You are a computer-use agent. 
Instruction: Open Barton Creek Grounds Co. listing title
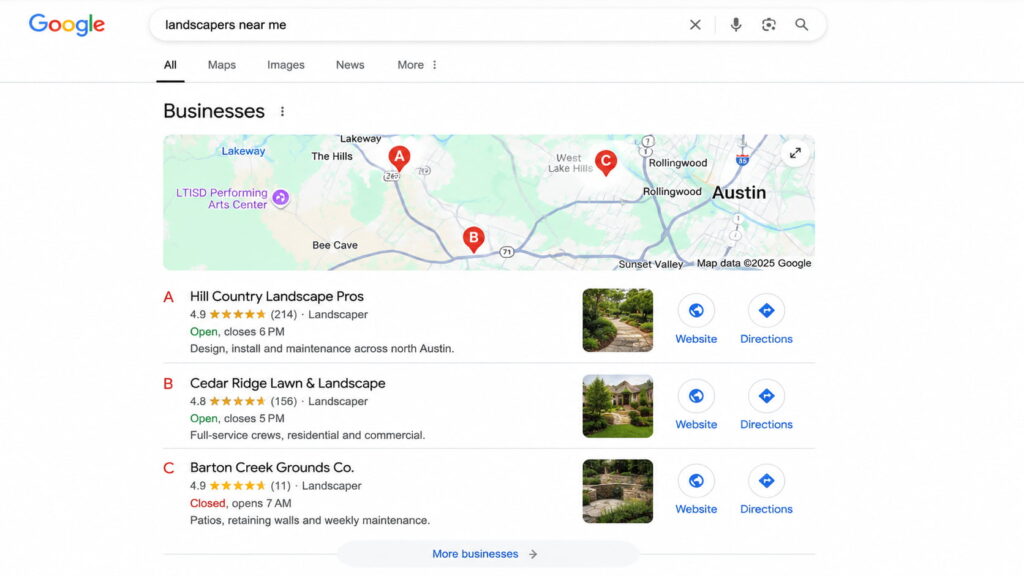(x=272, y=468)
